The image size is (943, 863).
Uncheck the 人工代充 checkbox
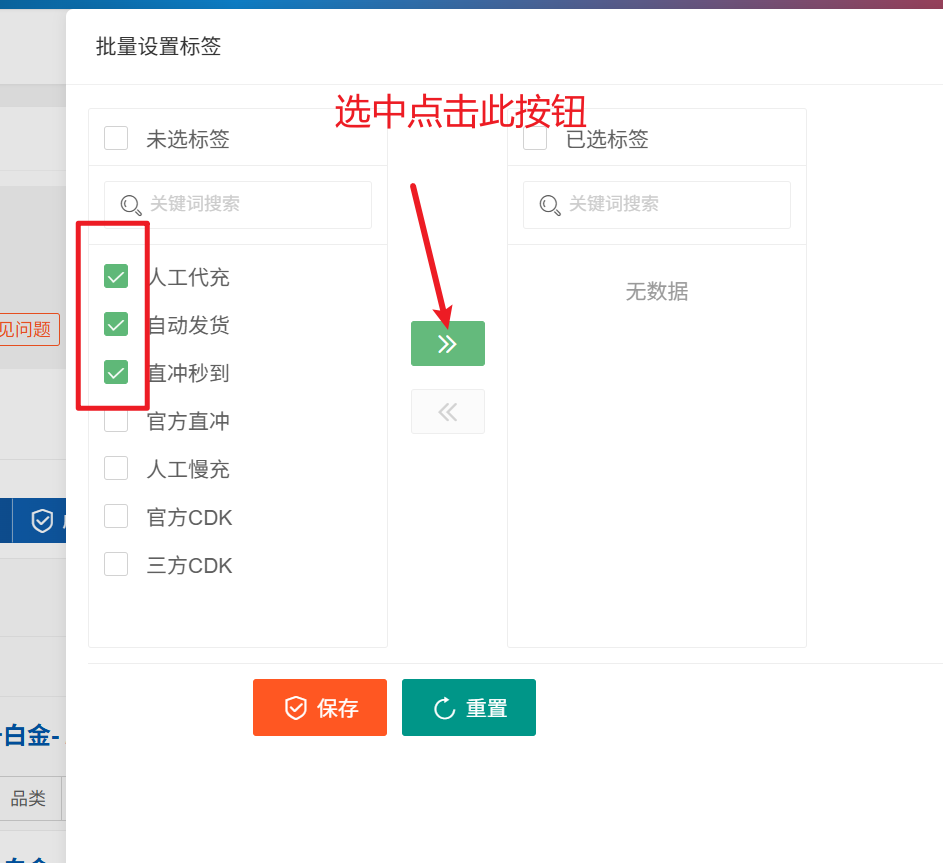coord(116,276)
